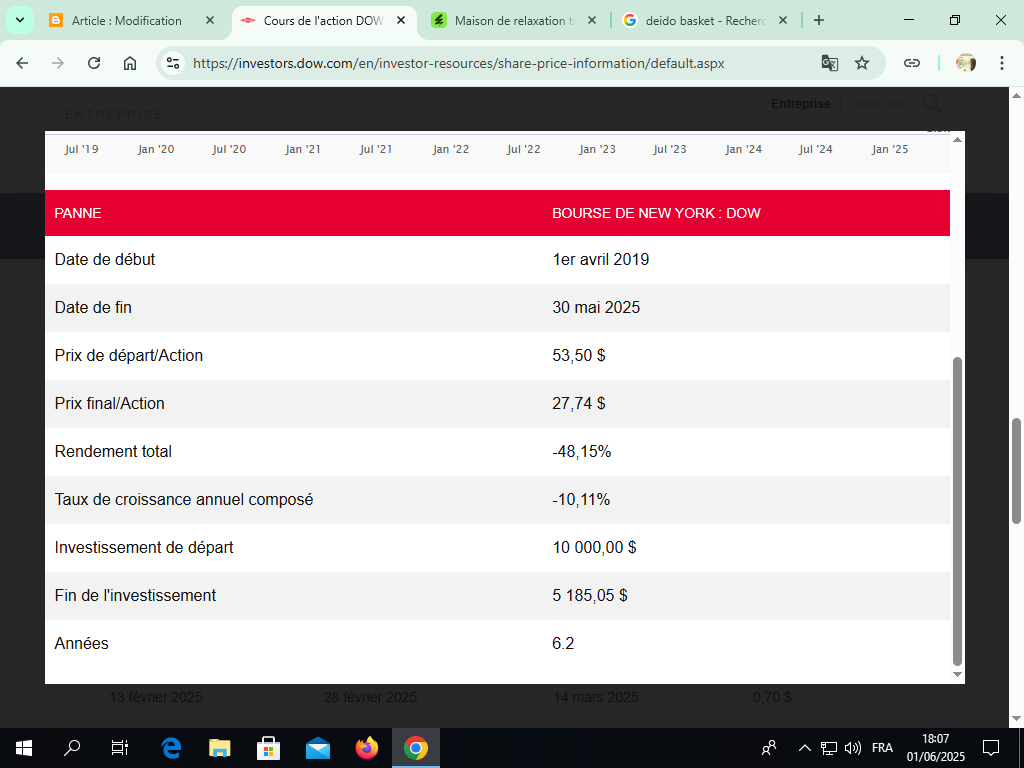This screenshot has height=768, width=1024.
Task: Open the page search magnifier icon
Action: click(x=933, y=104)
